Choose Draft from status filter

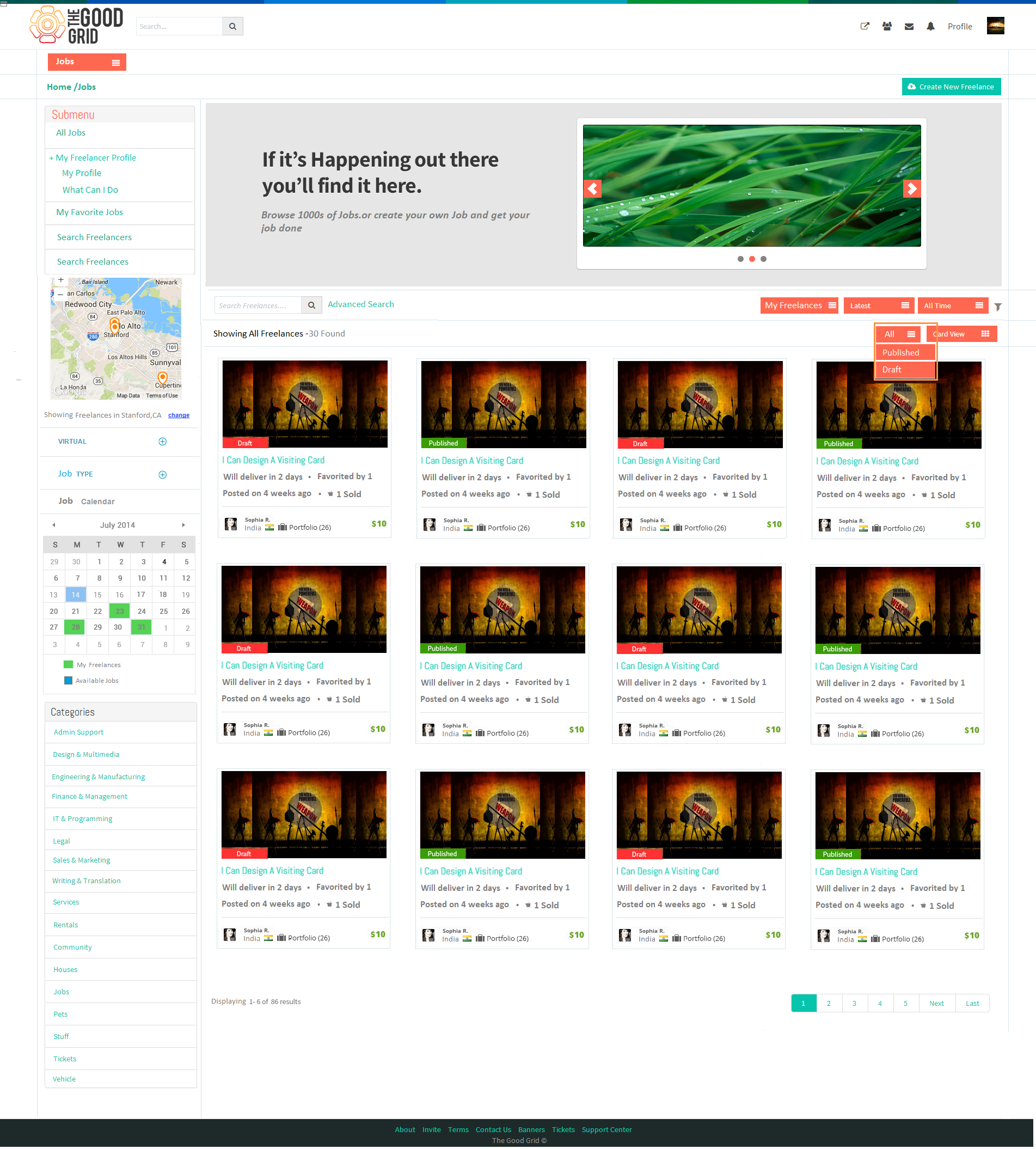coord(905,370)
